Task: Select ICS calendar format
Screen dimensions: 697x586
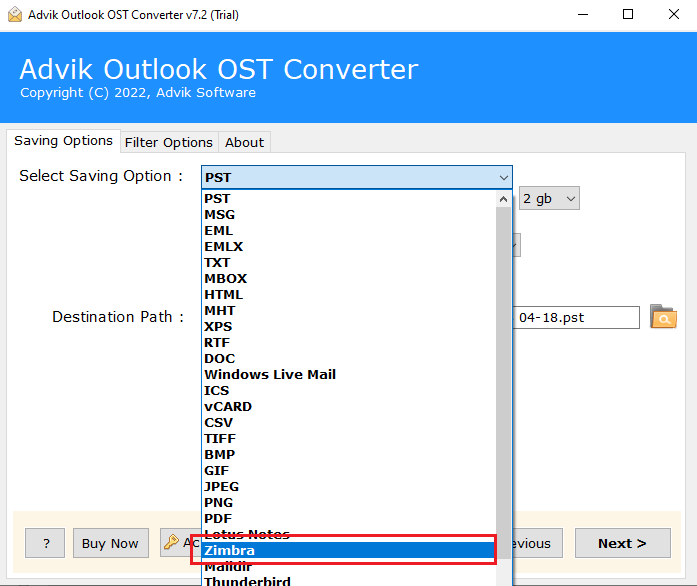Action: [x=348, y=390]
